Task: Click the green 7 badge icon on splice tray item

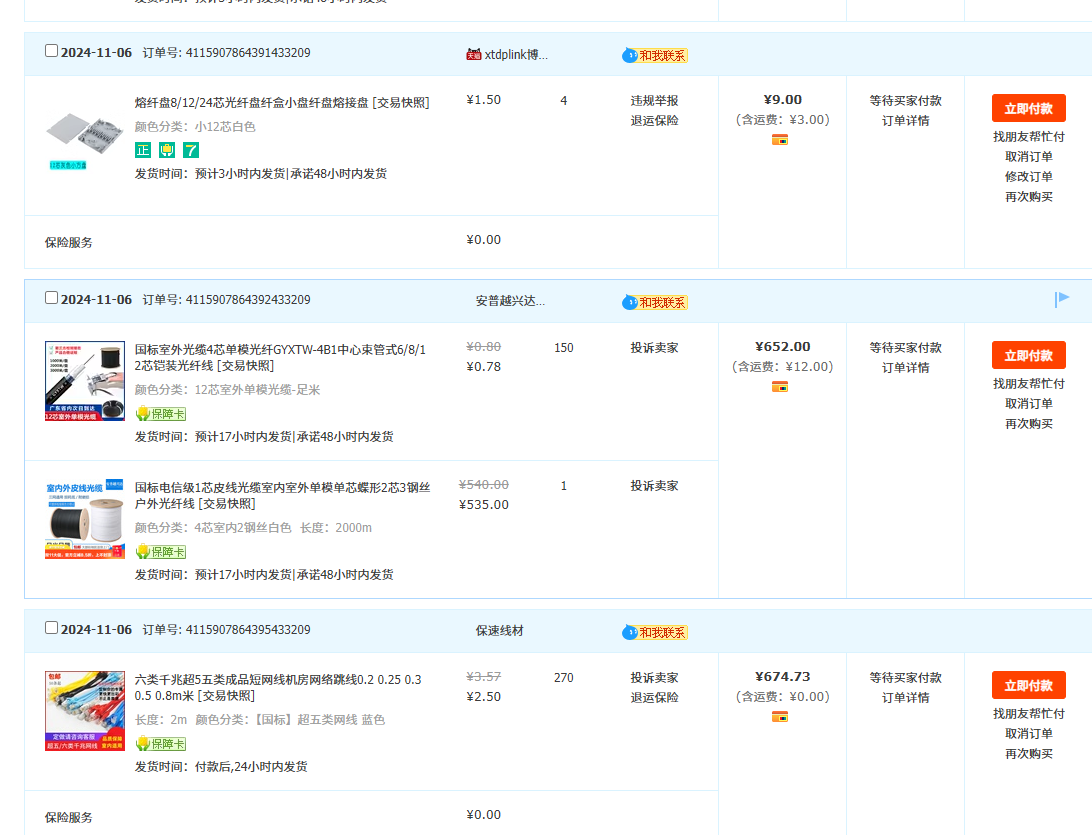Action: click(191, 150)
